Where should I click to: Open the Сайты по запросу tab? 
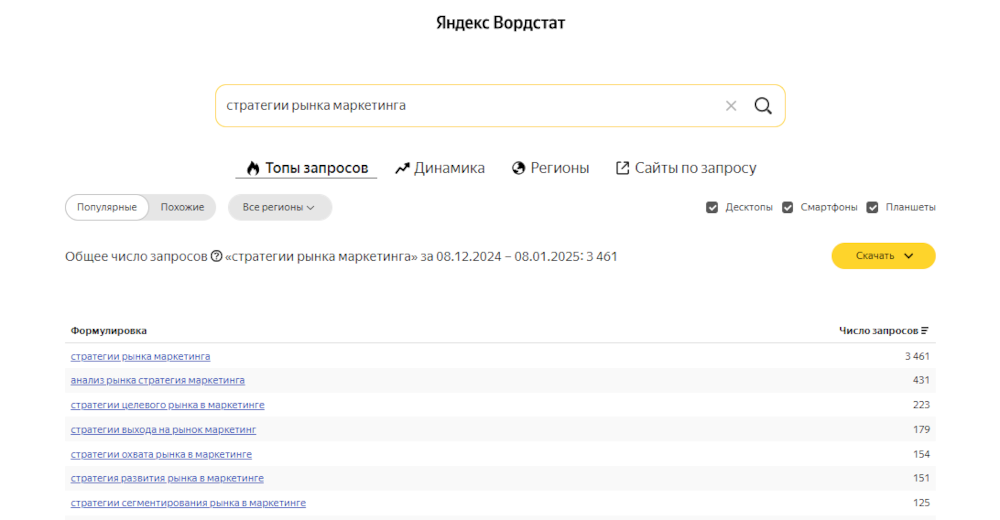(686, 168)
